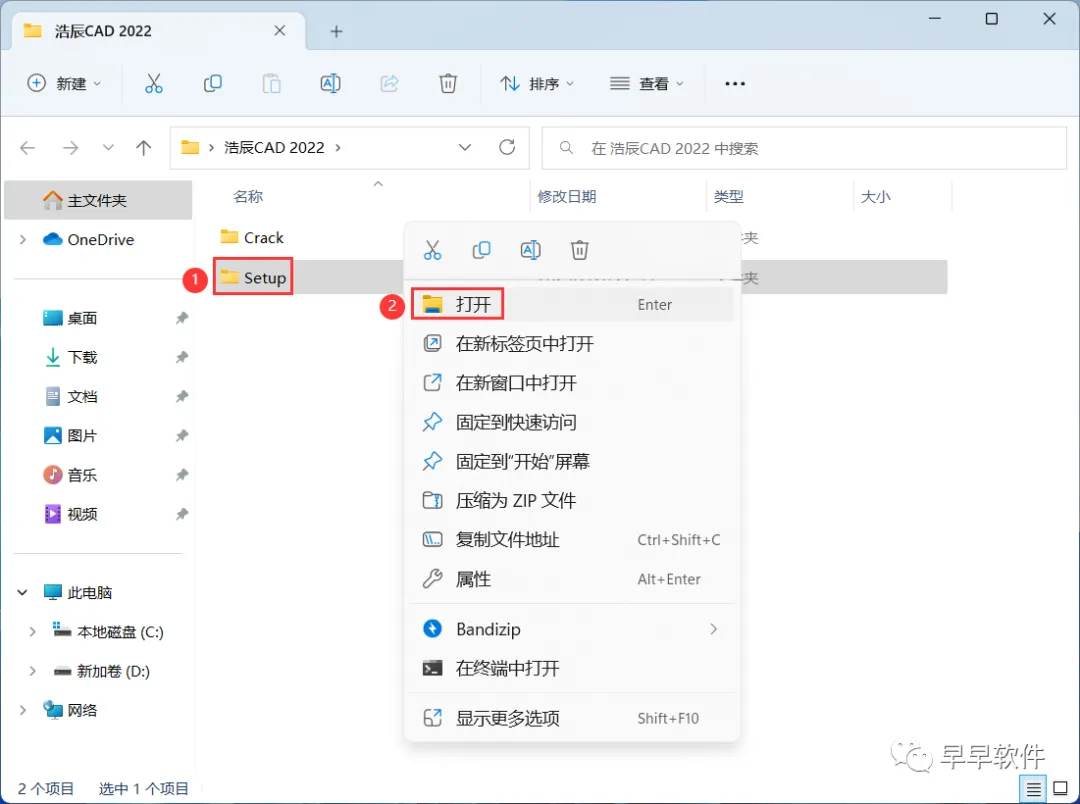Viewport: 1080px width, 804px height.
Task: Open the Bandizip submenu
Action: click(572, 629)
